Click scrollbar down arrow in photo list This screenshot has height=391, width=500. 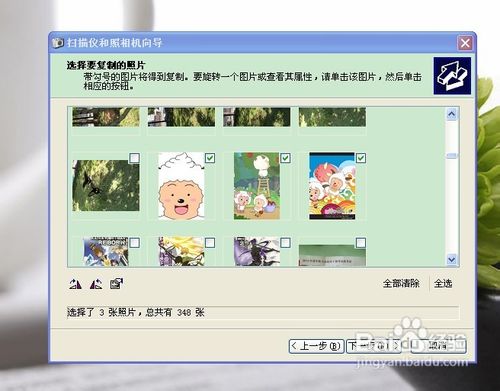451,259
